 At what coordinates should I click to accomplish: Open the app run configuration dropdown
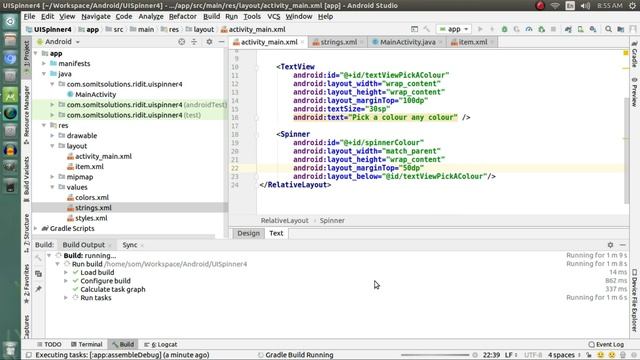coord(453,29)
